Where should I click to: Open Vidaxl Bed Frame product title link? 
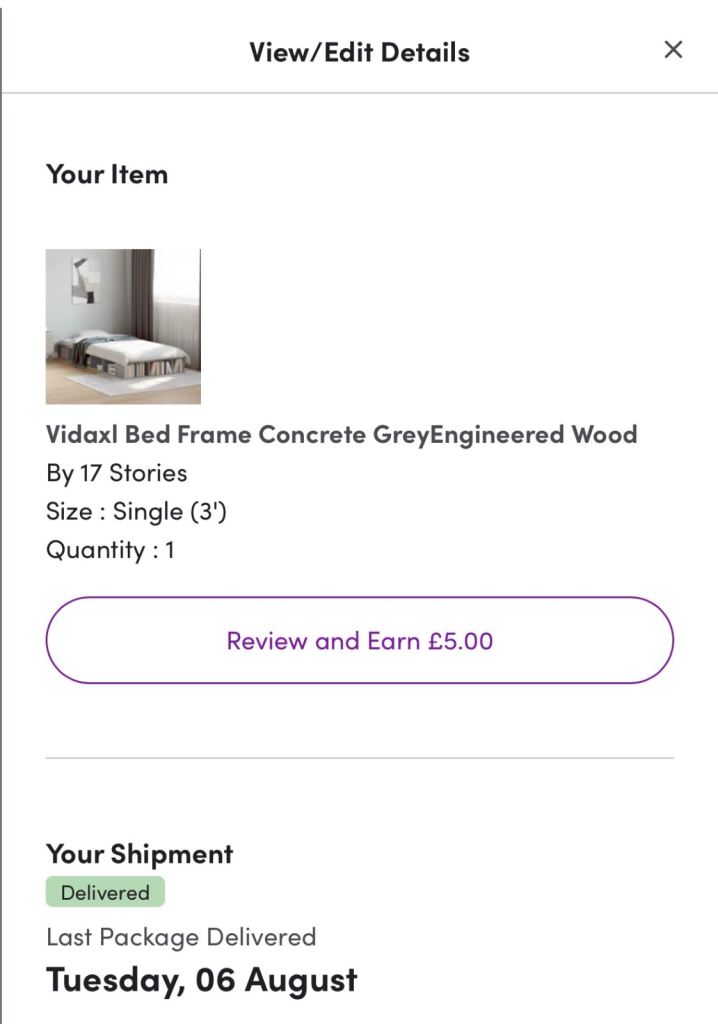[341, 435]
